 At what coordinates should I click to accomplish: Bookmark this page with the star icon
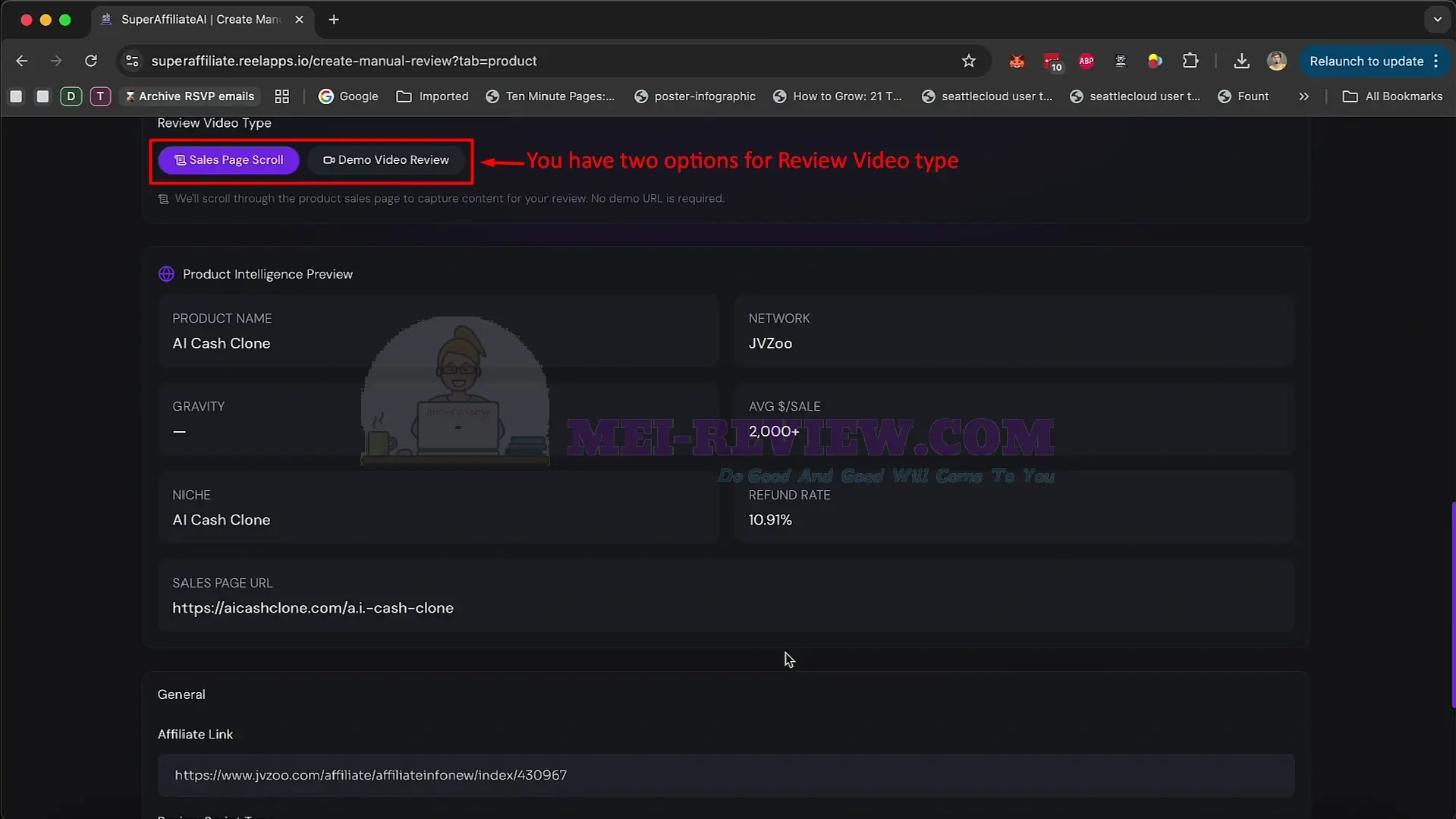click(x=968, y=61)
